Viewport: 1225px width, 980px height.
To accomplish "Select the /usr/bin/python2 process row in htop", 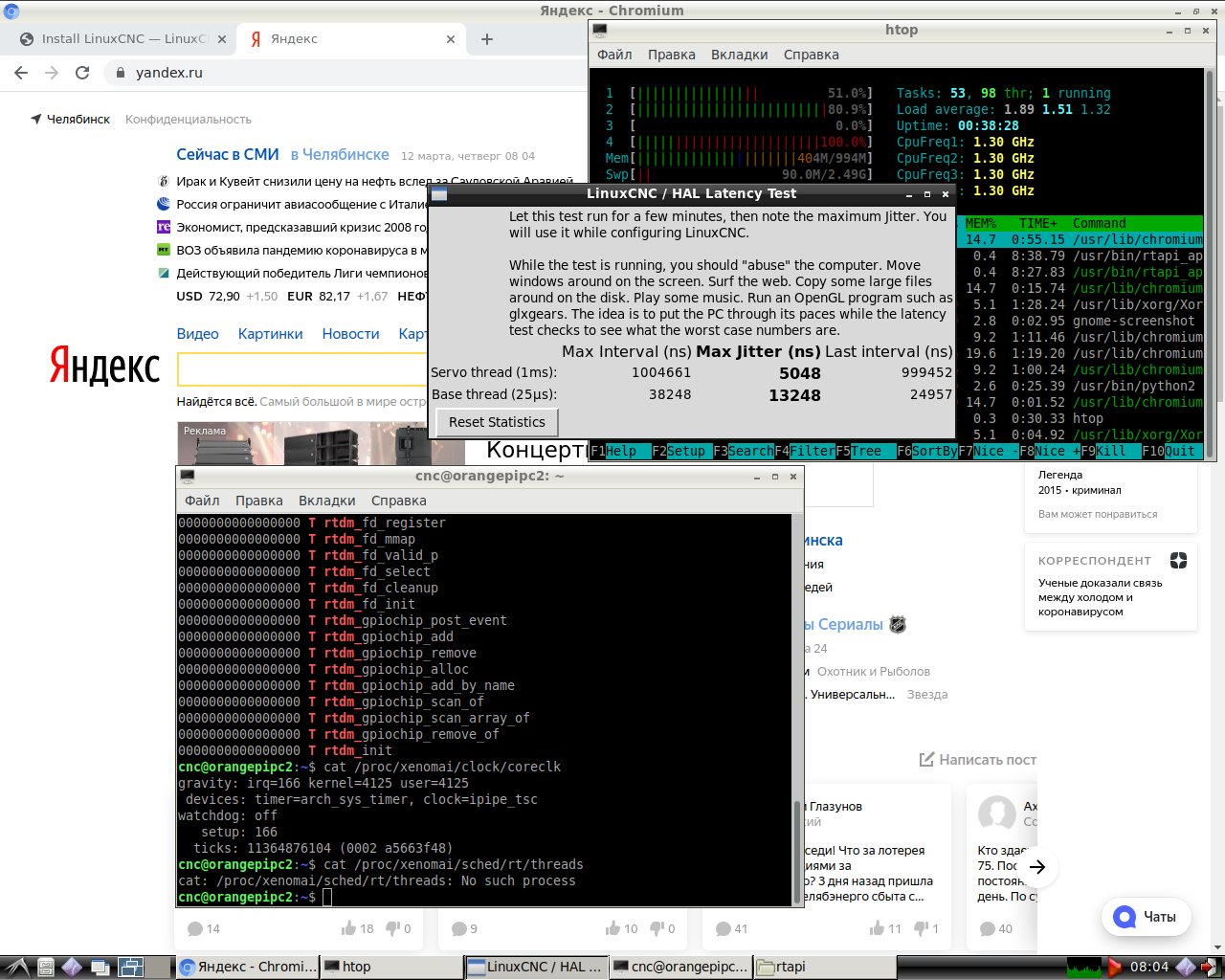I will point(1080,386).
